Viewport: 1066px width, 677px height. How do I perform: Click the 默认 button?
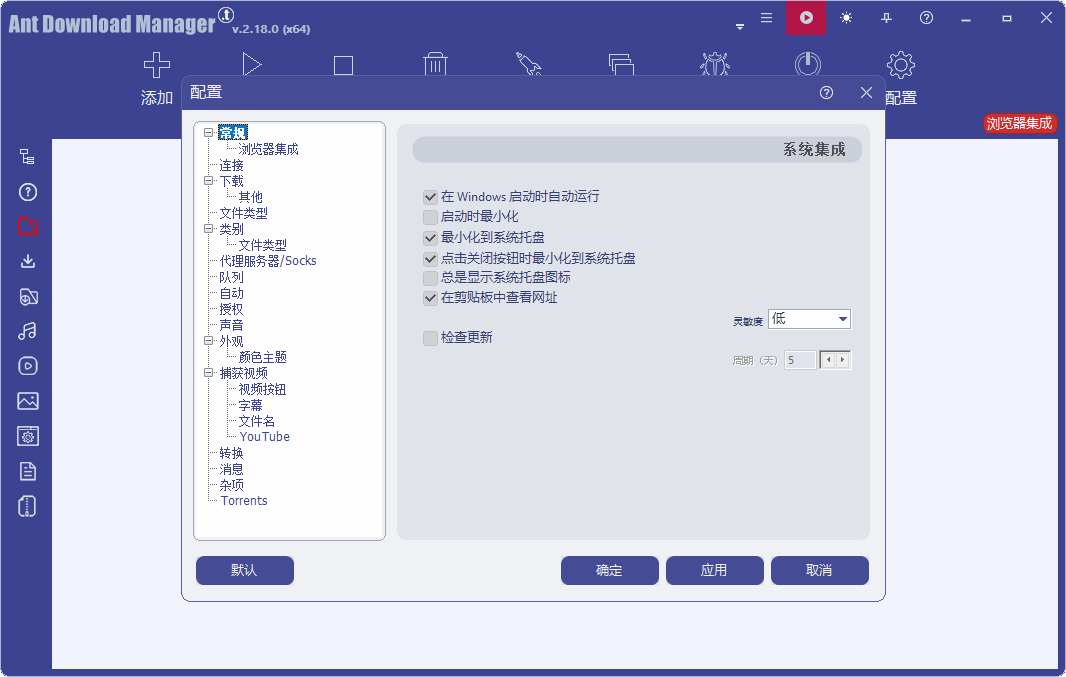[x=245, y=570]
